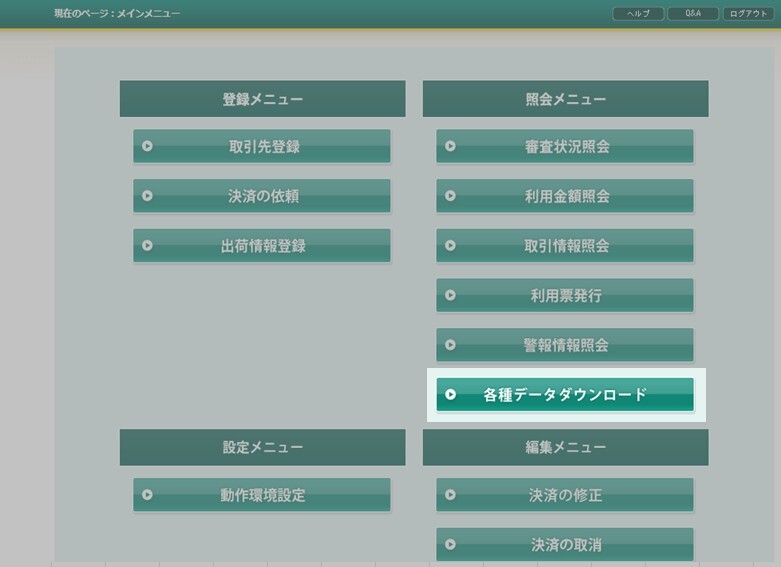This screenshot has width=781, height=567.
Task: Click highlighted 各種データダウンロード button
Action: 565,395
